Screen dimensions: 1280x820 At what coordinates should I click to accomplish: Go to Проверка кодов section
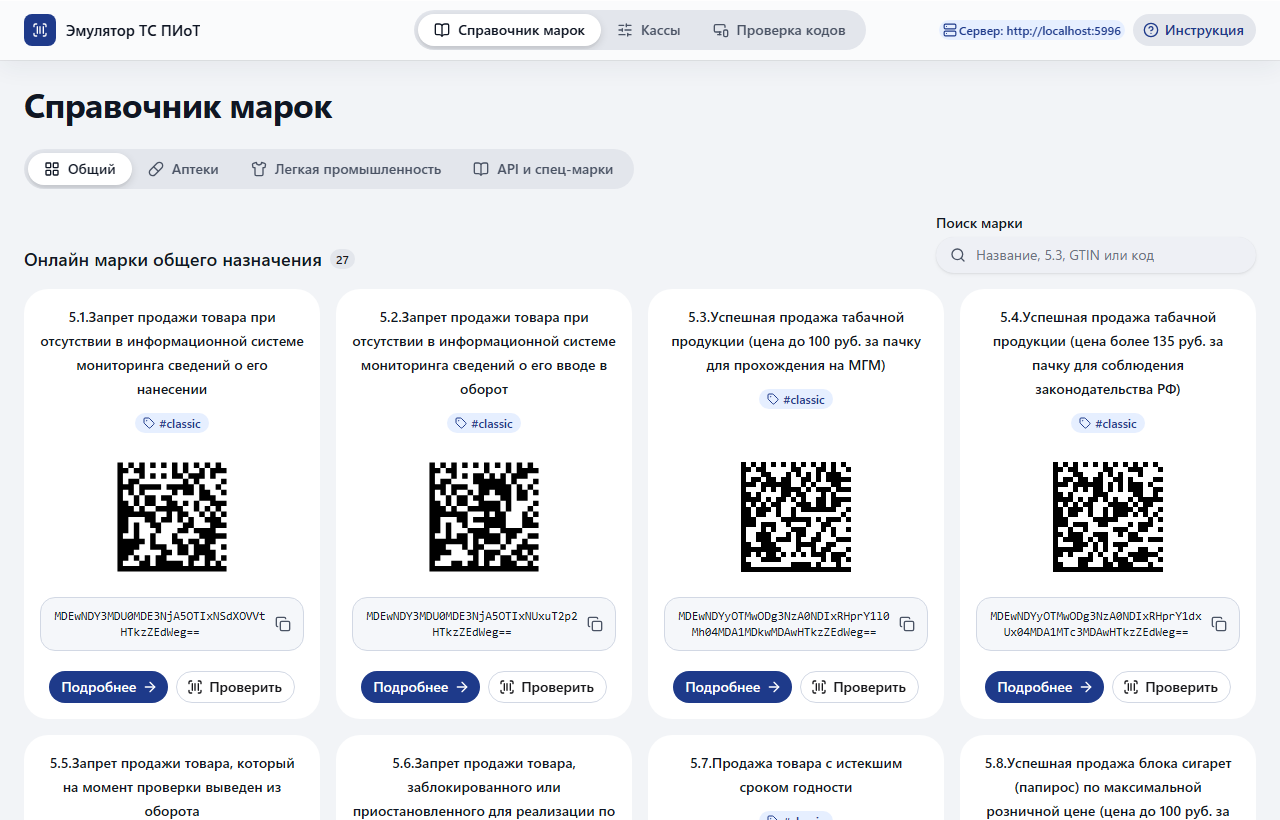(779, 30)
